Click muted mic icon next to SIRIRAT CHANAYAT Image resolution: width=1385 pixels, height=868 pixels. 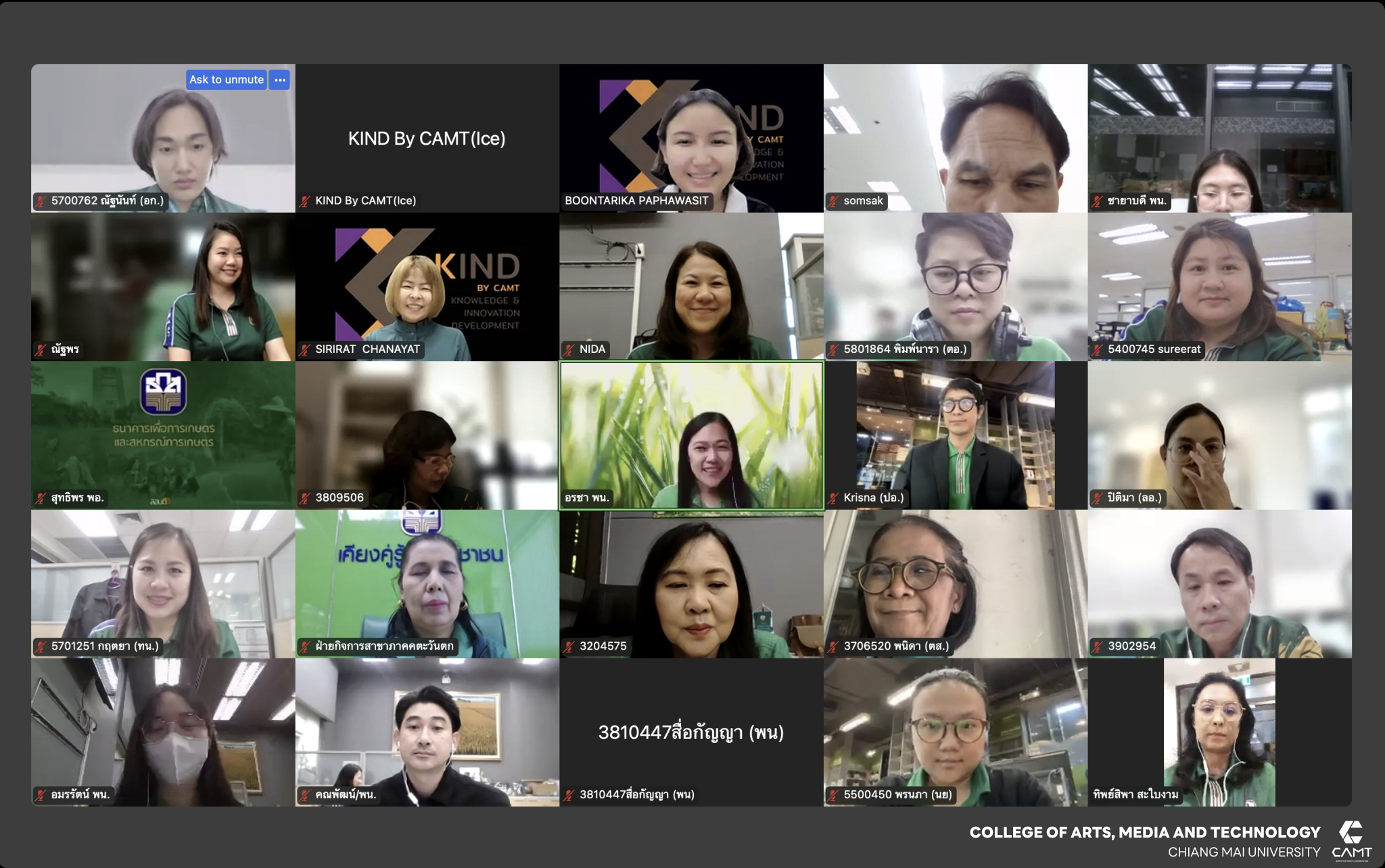(x=306, y=349)
